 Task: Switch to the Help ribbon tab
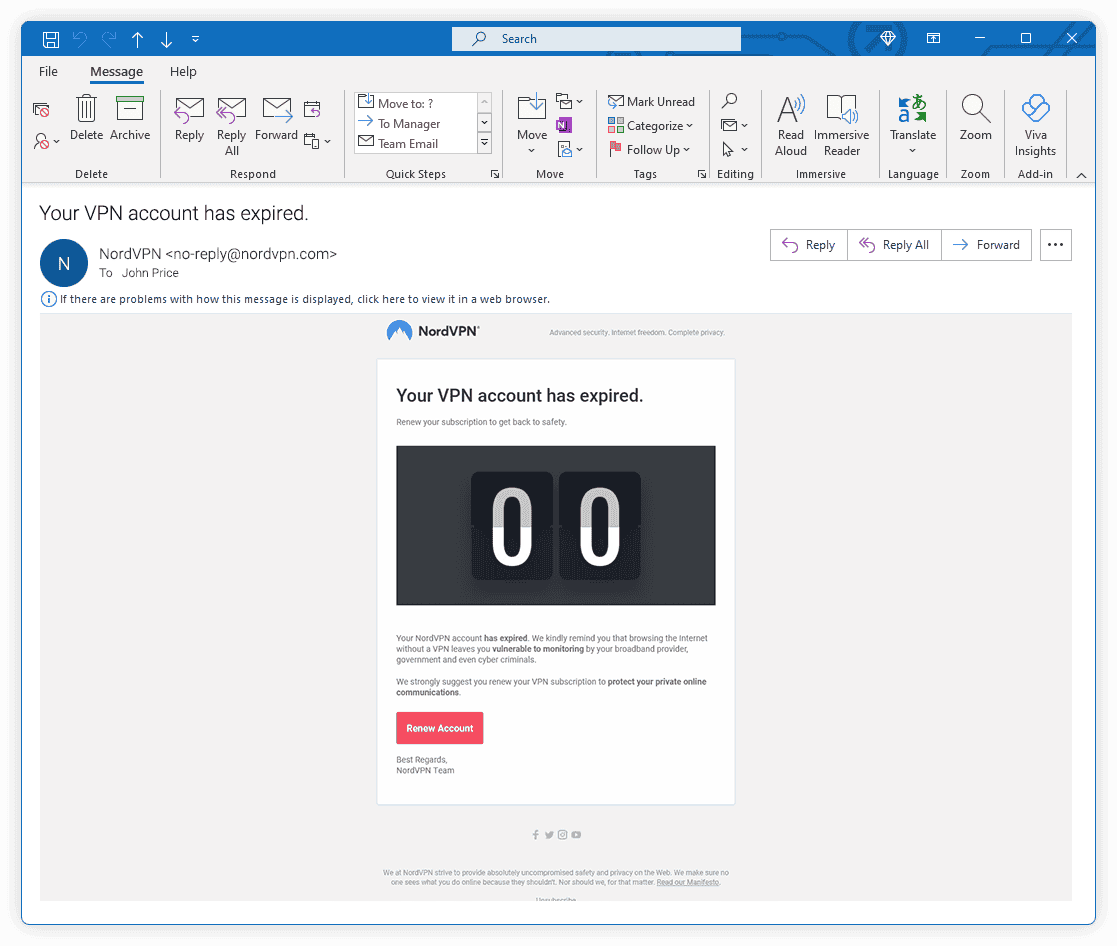[183, 72]
